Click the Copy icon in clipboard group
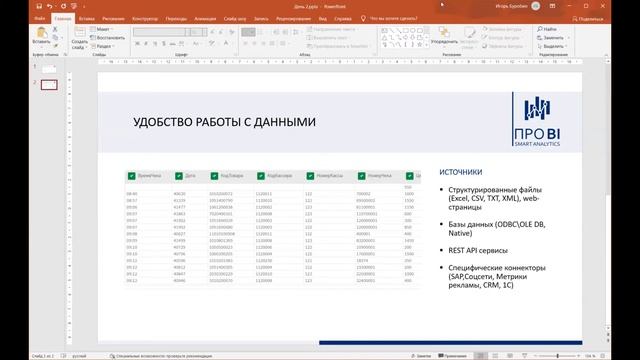The image size is (640, 360). point(55,38)
